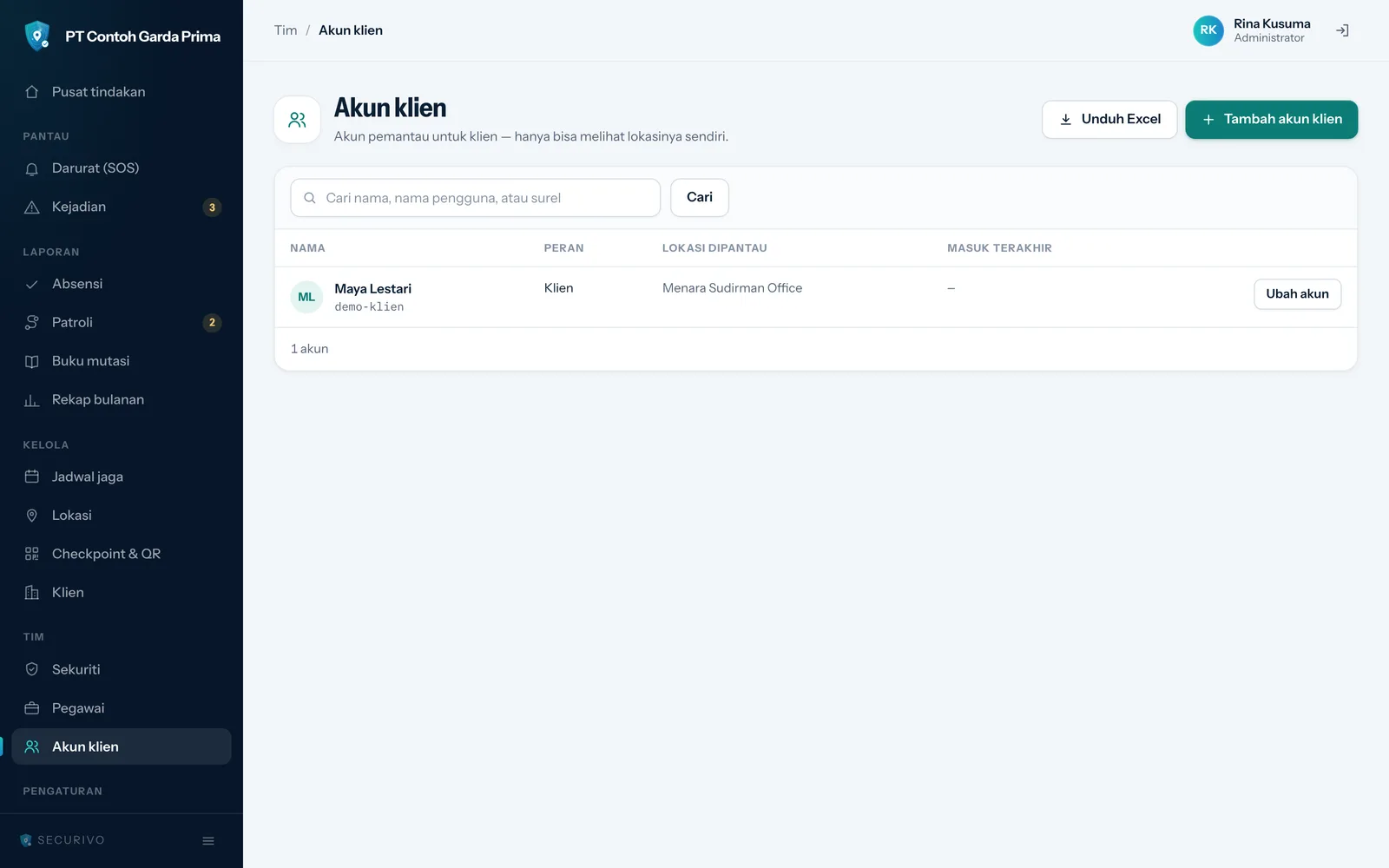
Task: Click the NAMA column header
Action: tap(307, 248)
